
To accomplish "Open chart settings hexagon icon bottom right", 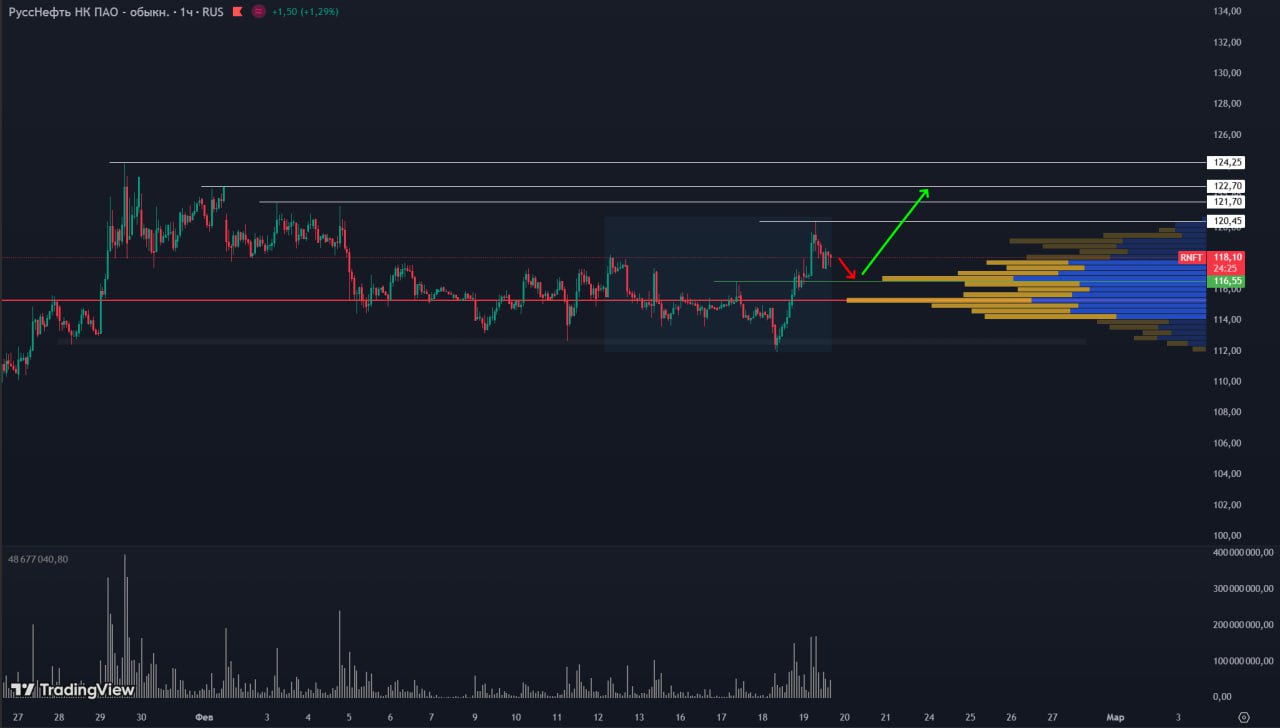I will tap(1243, 716).
